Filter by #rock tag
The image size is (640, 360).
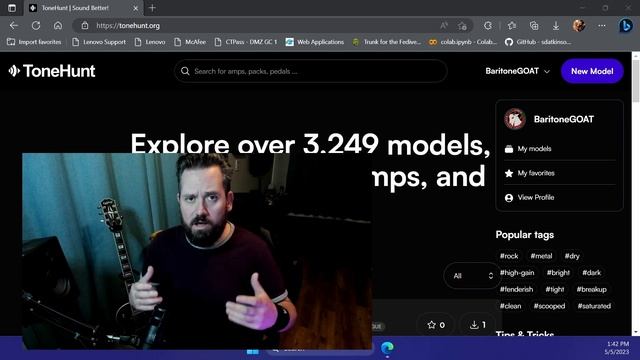(509, 256)
